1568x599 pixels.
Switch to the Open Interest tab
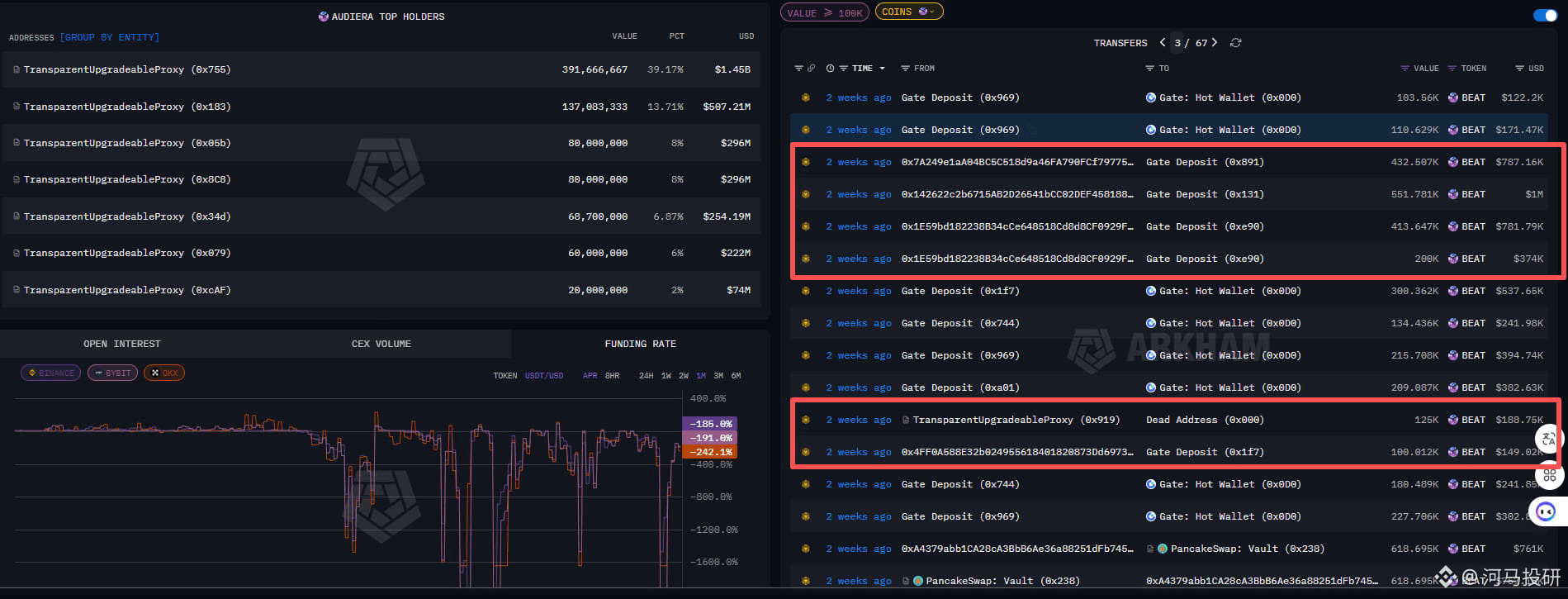click(x=122, y=344)
